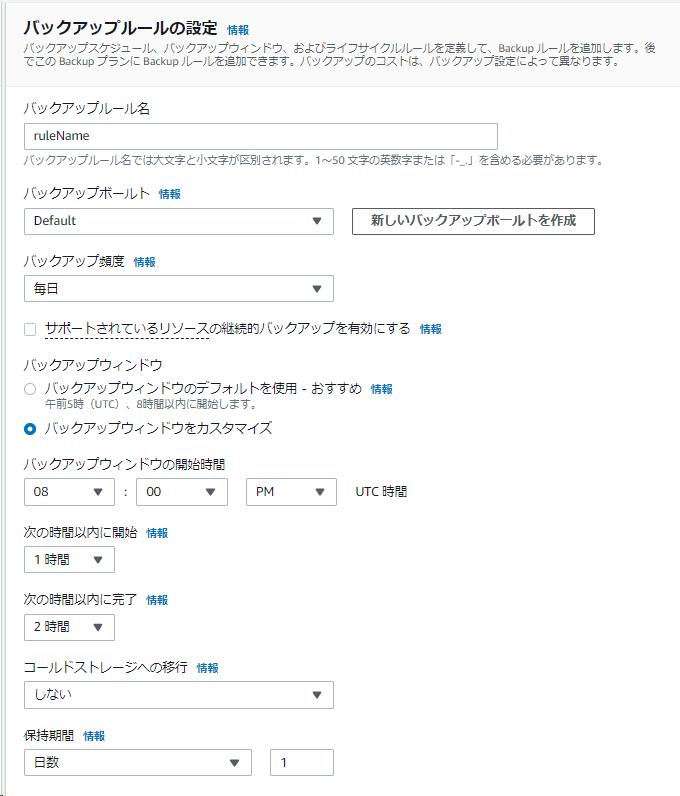The width and height of the screenshot is (680, 796).
Task: Click サポートされているリソース underlined link text
Action: [126, 329]
